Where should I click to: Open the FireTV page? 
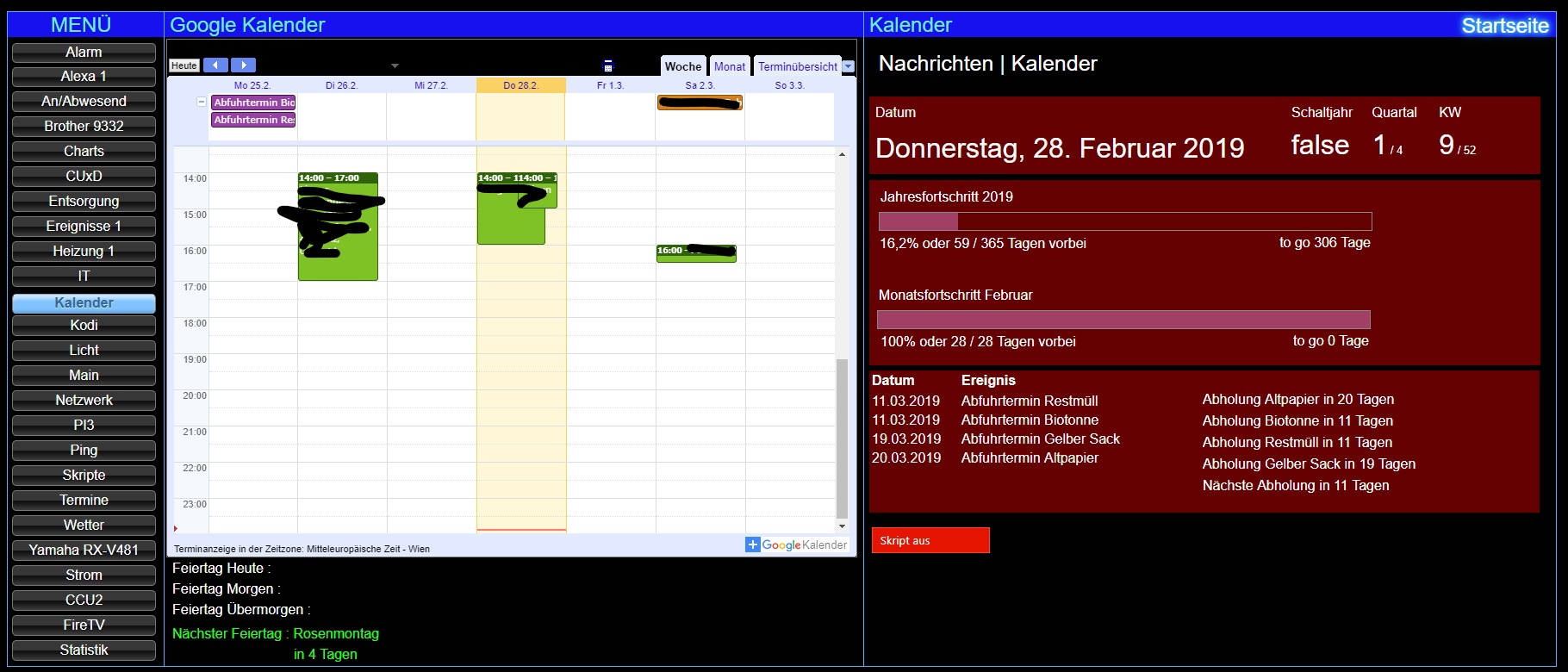pyautogui.click(x=84, y=625)
